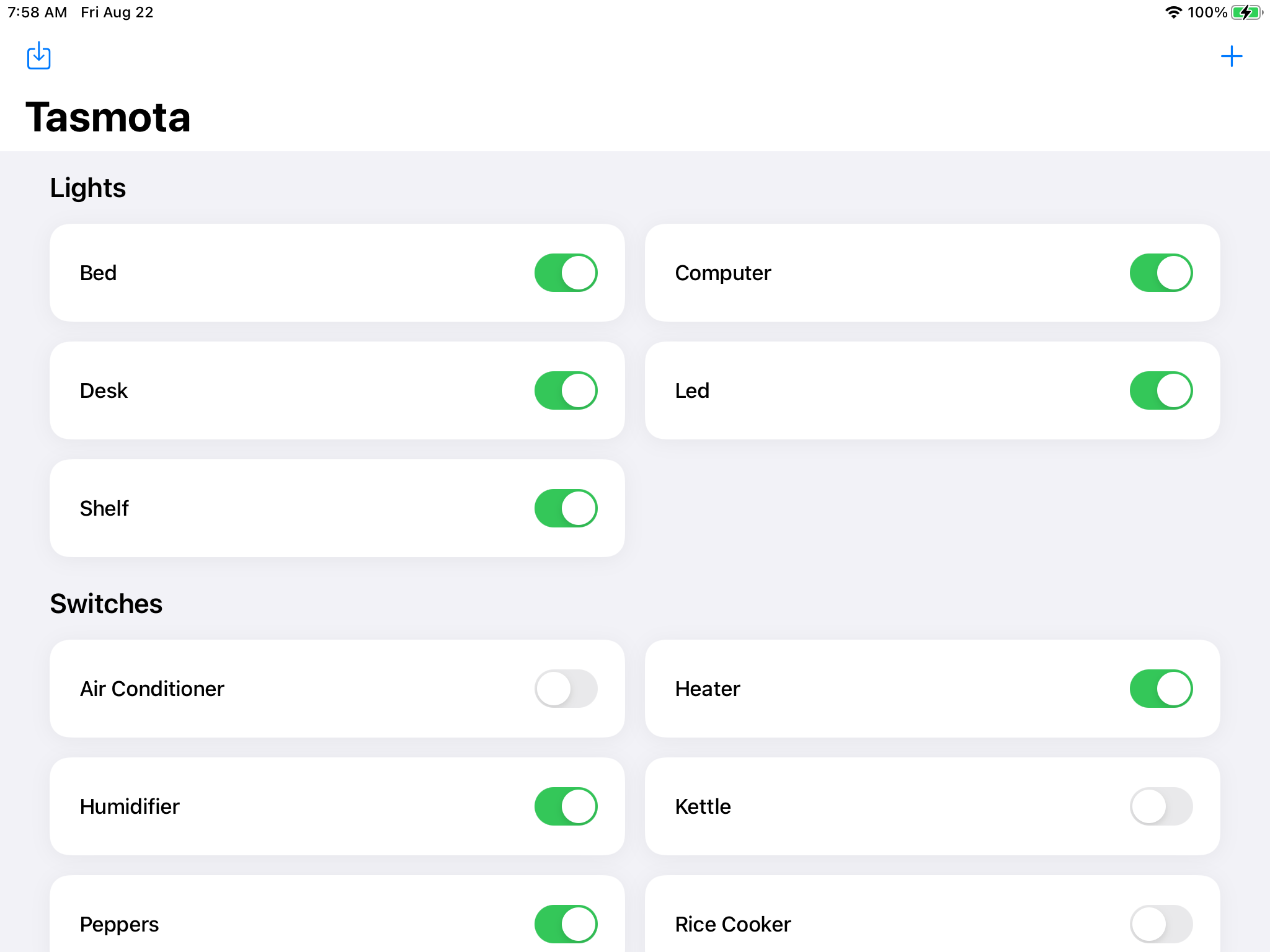
Task: Turn off the Computer light switch
Action: [1160, 273]
